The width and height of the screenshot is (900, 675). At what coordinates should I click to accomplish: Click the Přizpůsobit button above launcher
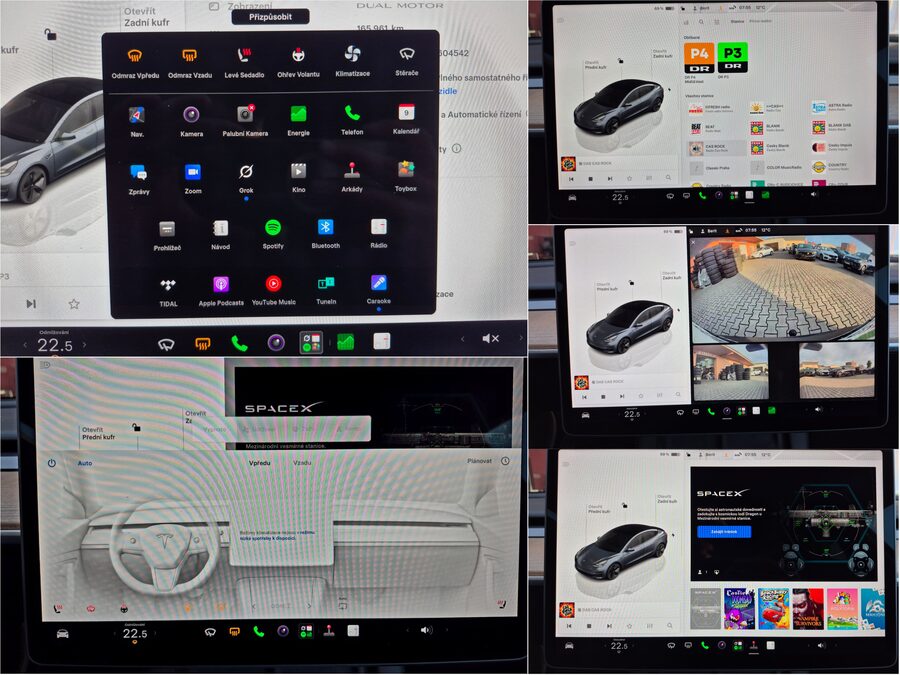click(x=270, y=17)
